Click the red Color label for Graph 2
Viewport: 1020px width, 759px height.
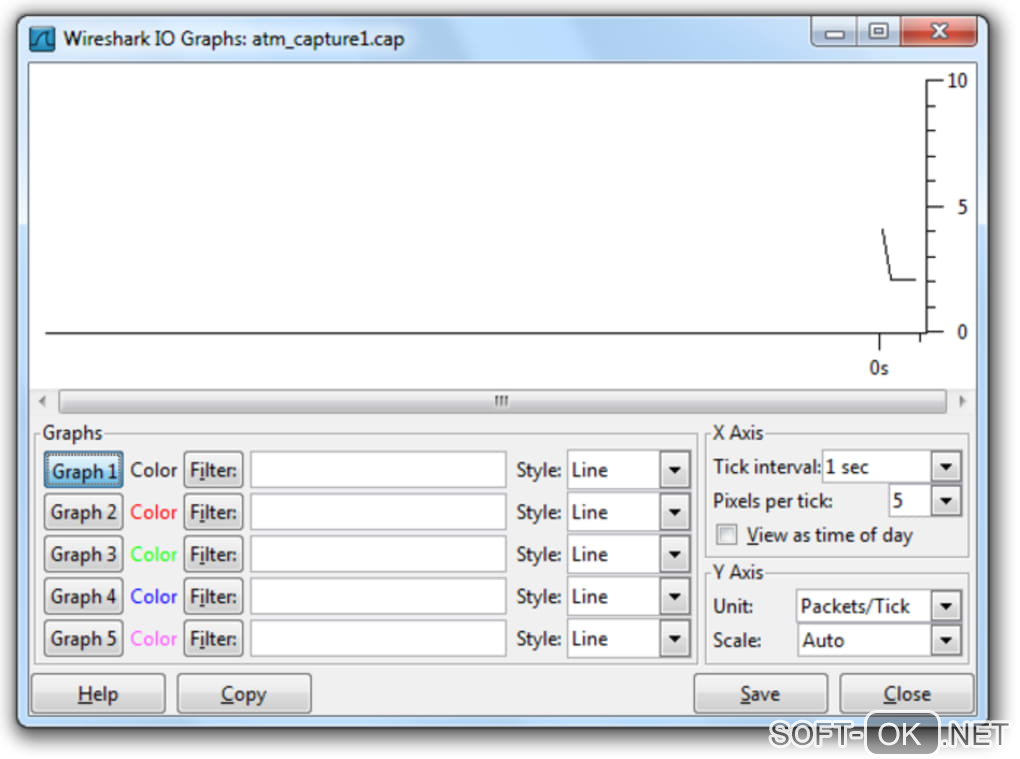click(154, 513)
